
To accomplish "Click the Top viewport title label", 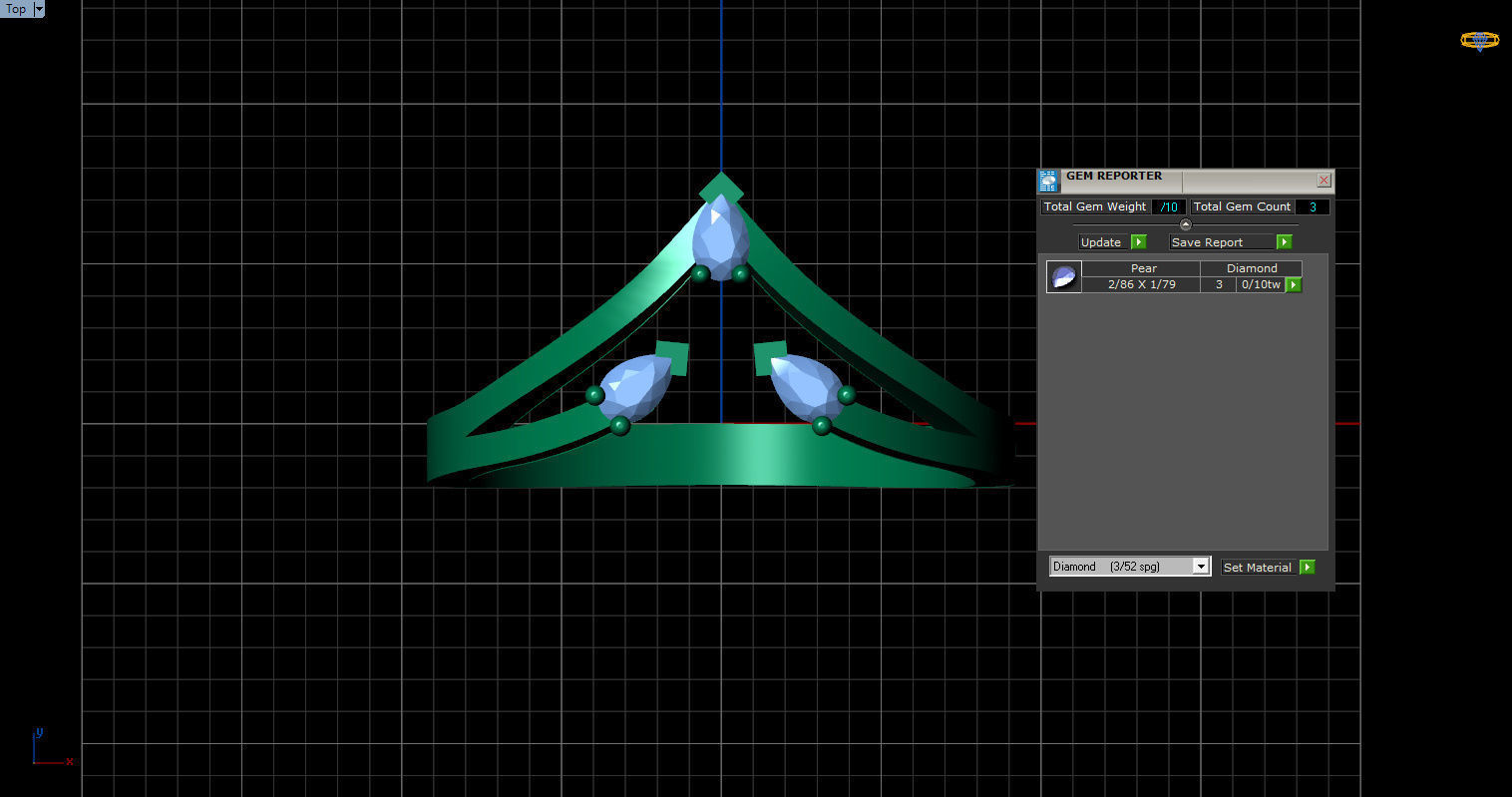I will [x=16, y=9].
